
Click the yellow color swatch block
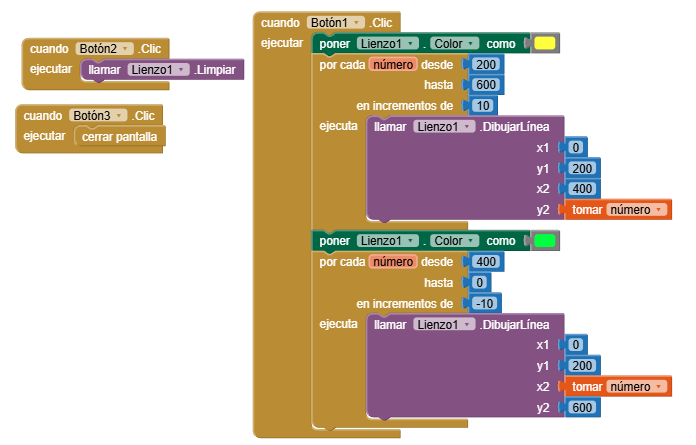click(545, 44)
